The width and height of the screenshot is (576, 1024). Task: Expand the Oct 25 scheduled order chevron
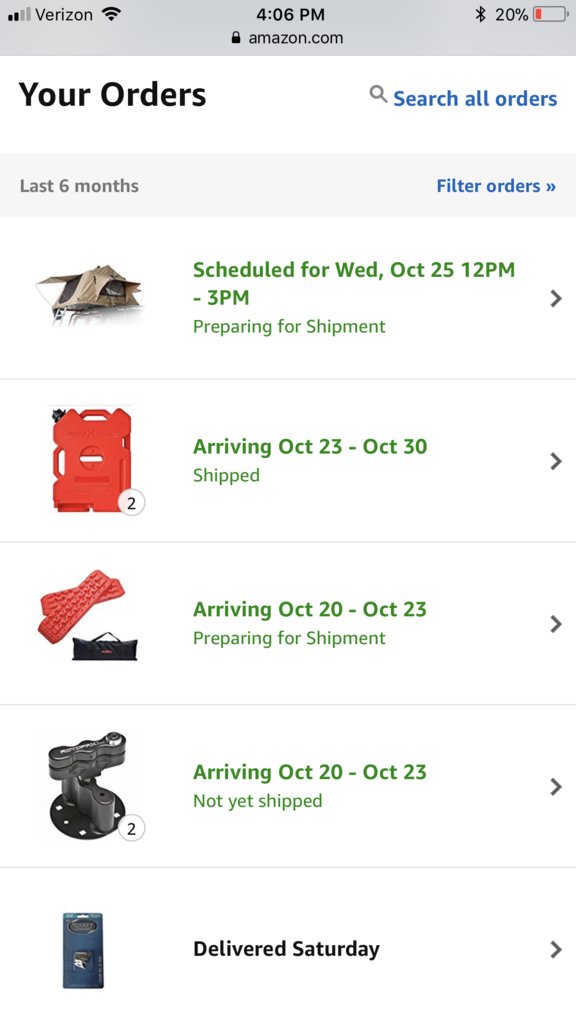point(556,298)
